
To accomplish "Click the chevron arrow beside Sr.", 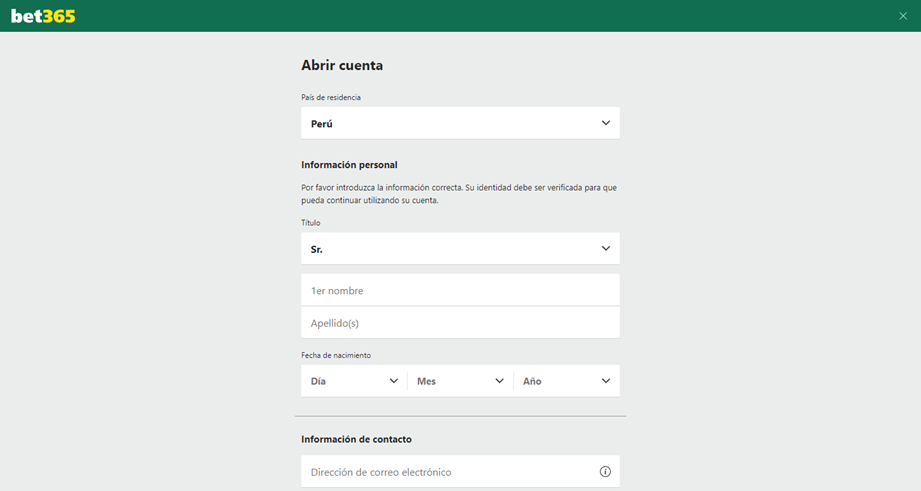I will click(606, 249).
